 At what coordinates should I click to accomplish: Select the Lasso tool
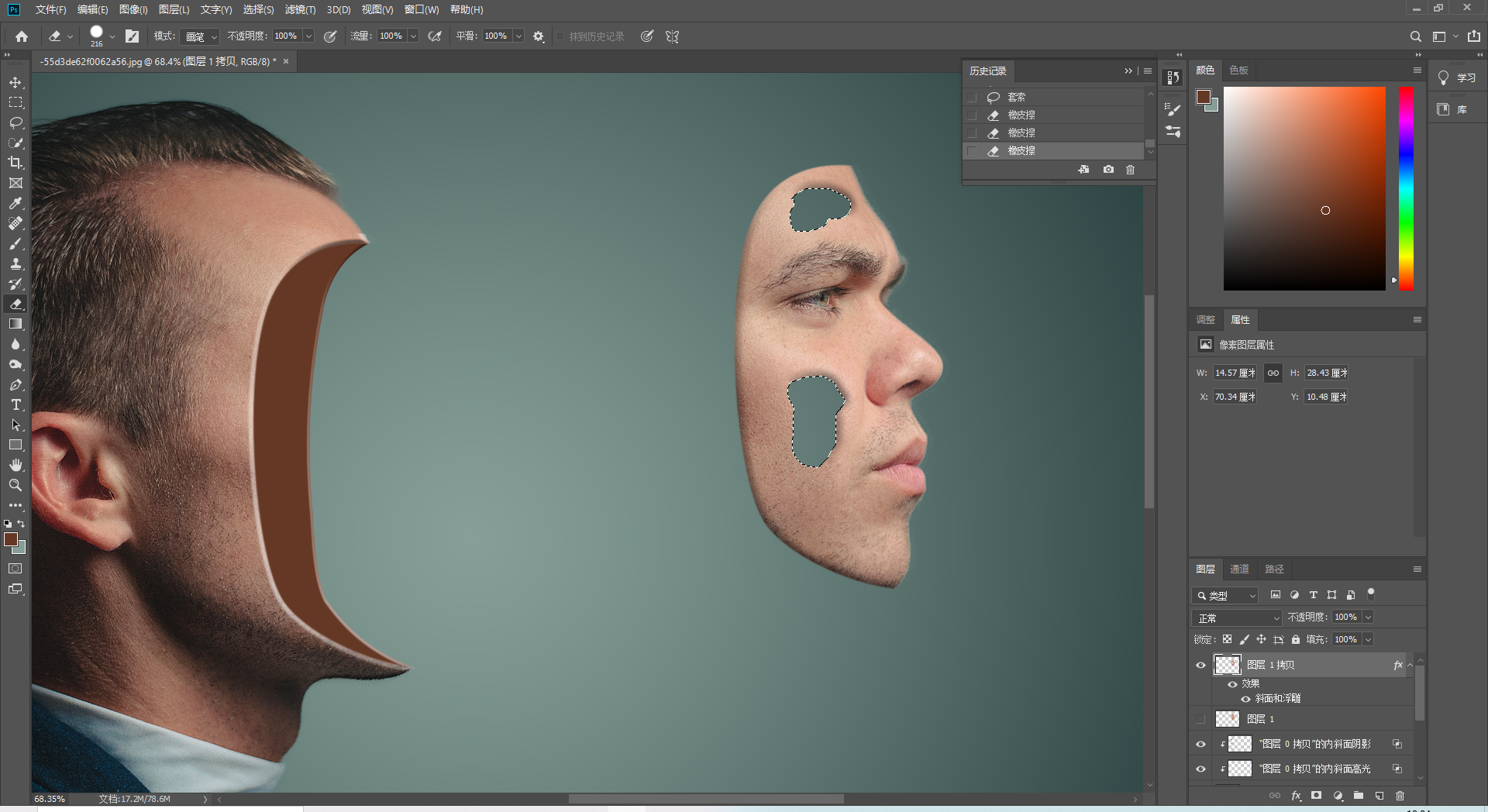coord(15,122)
